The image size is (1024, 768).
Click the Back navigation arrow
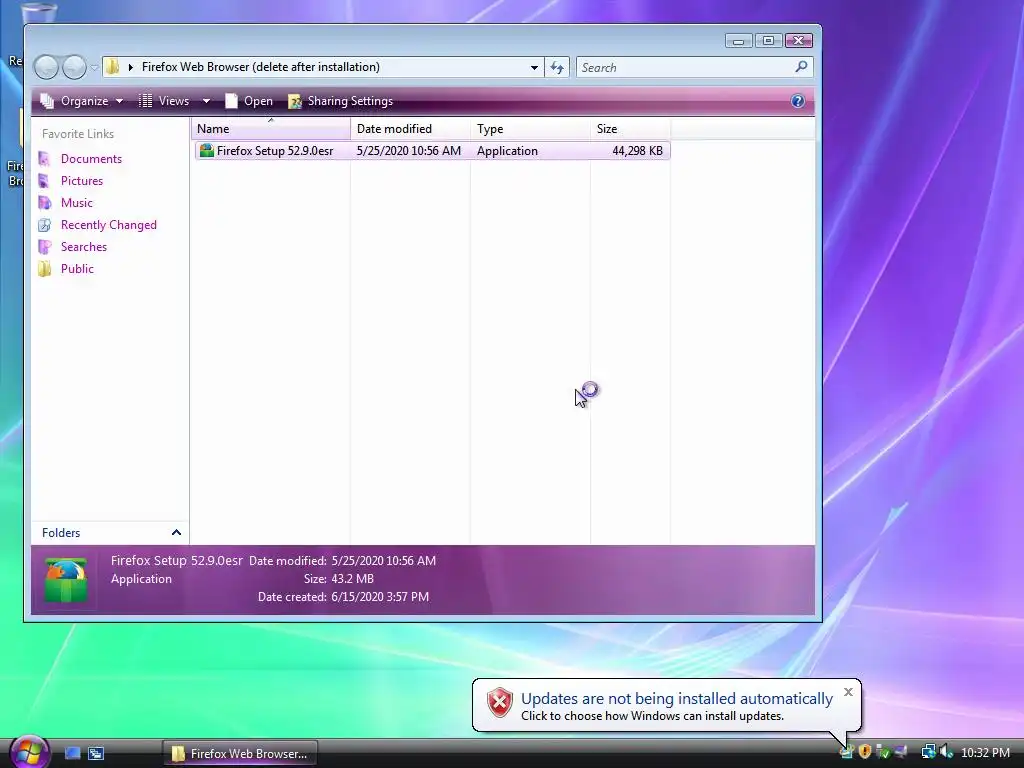coord(46,67)
